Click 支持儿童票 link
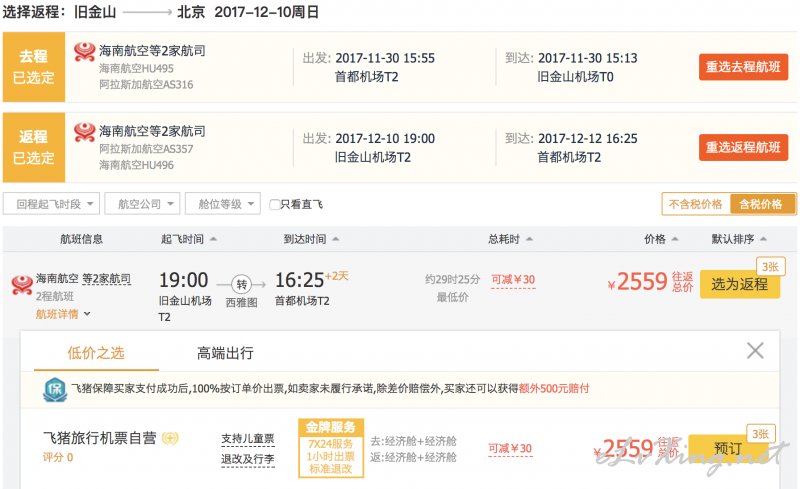Image resolution: width=800 pixels, height=489 pixels. coord(248,439)
